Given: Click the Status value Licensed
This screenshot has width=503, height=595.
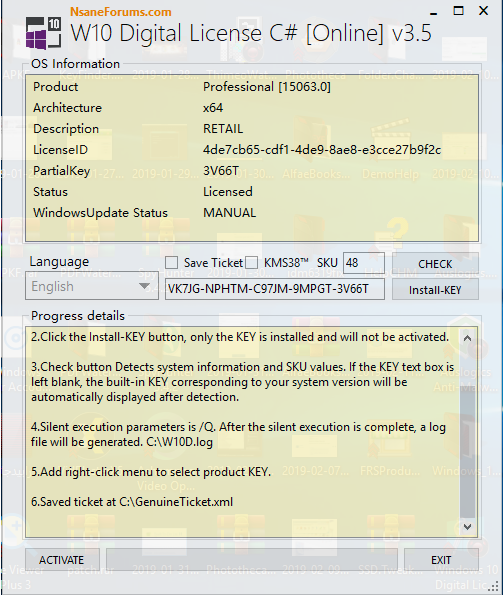Looking at the screenshot, I should tap(228, 192).
